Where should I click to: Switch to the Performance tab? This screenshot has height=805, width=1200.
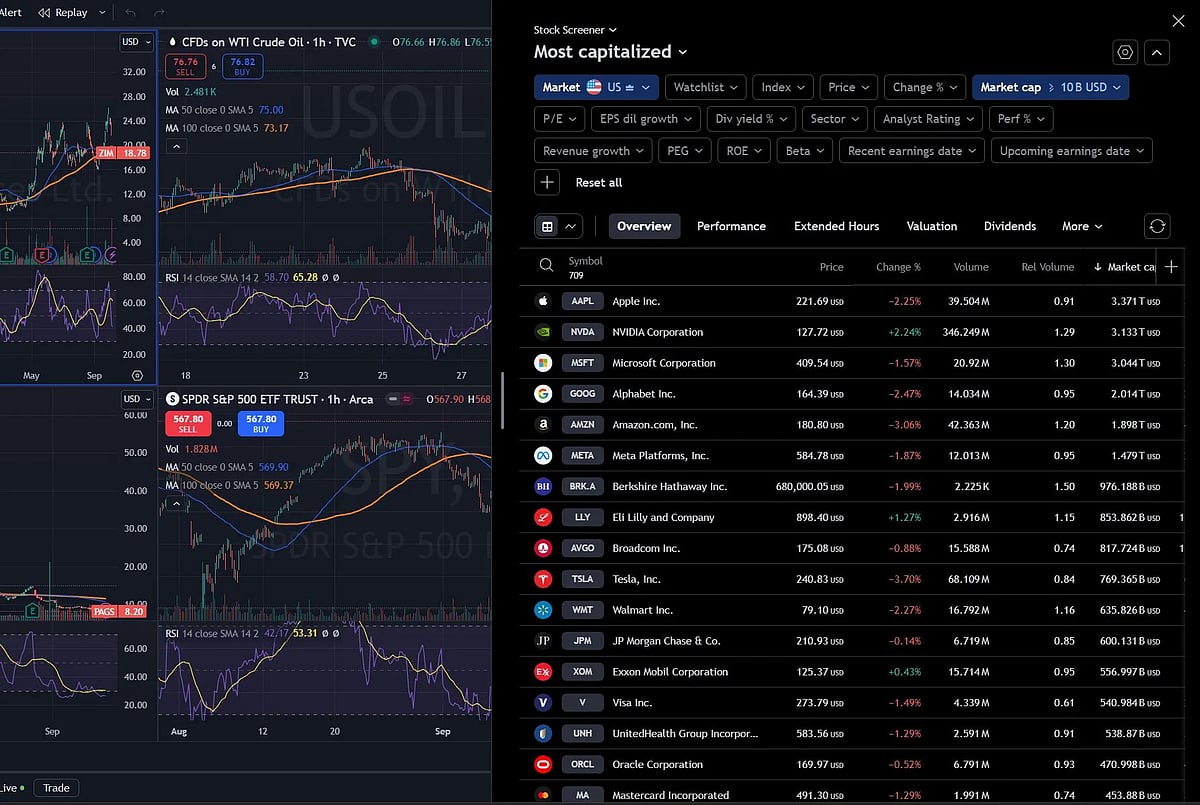(x=731, y=226)
